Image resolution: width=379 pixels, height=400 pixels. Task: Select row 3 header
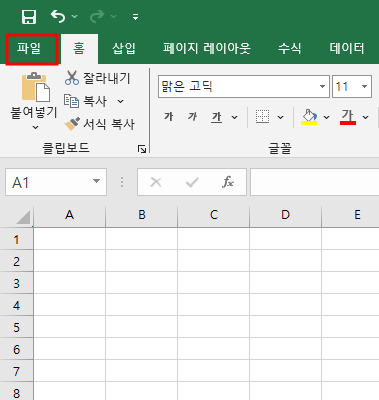point(16,283)
